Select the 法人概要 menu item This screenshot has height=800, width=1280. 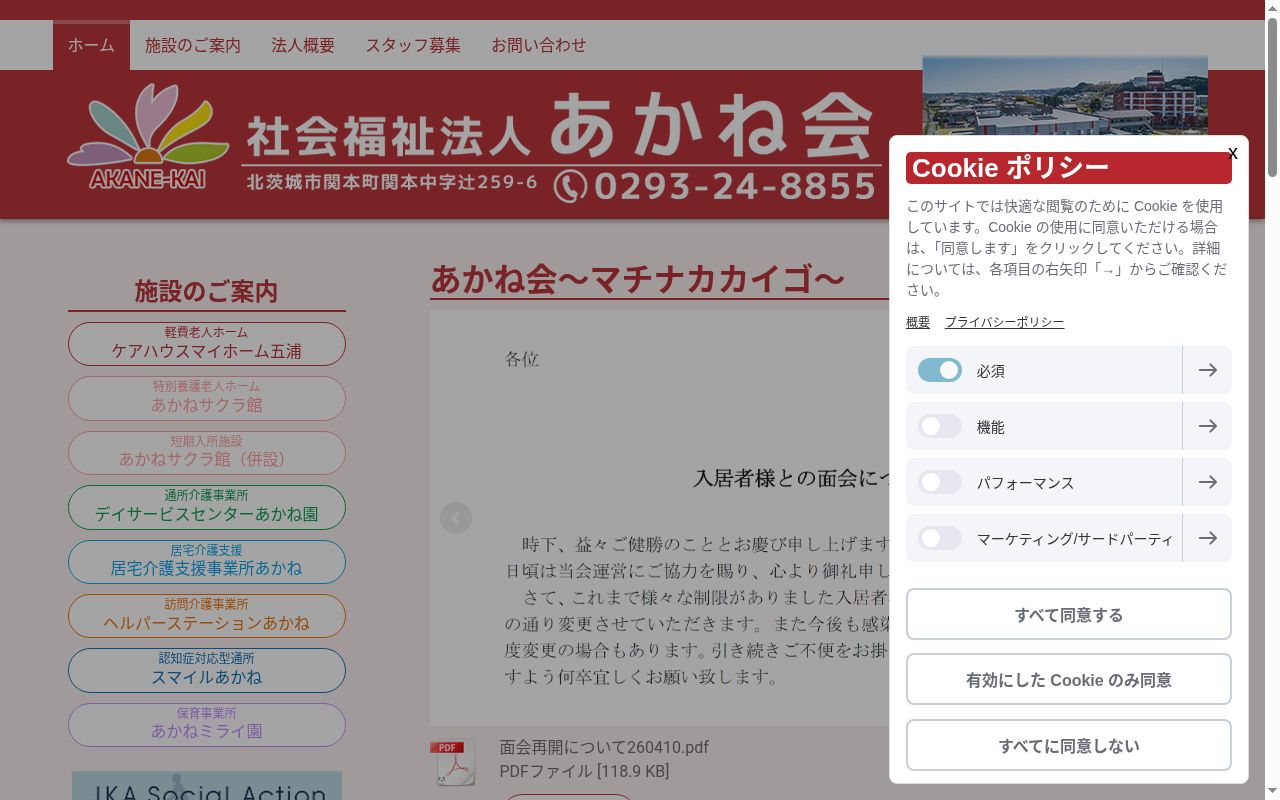coord(303,45)
